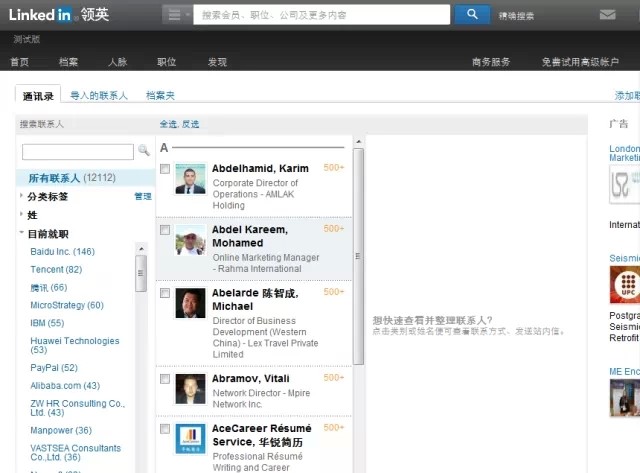The height and width of the screenshot is (473, 640).
Task: Click the contact list scrollbar thumb
Action: point(358,256)
